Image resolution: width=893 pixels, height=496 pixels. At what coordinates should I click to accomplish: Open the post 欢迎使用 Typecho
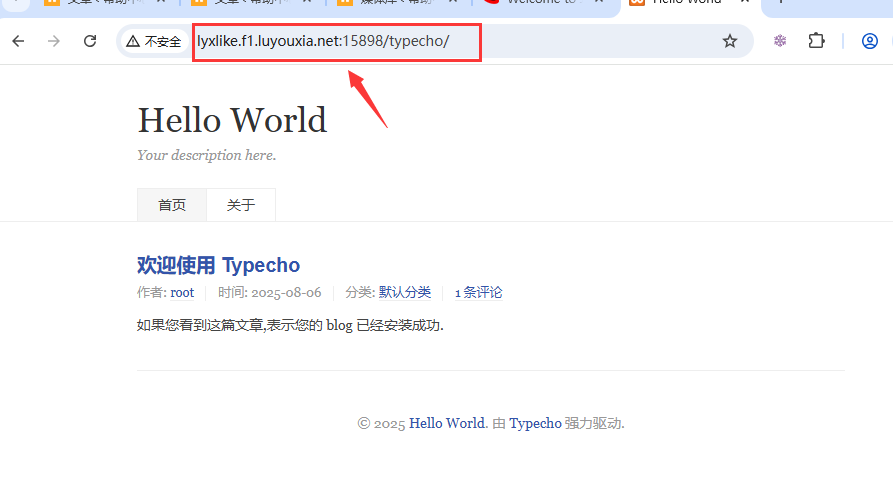coord(218,265)
